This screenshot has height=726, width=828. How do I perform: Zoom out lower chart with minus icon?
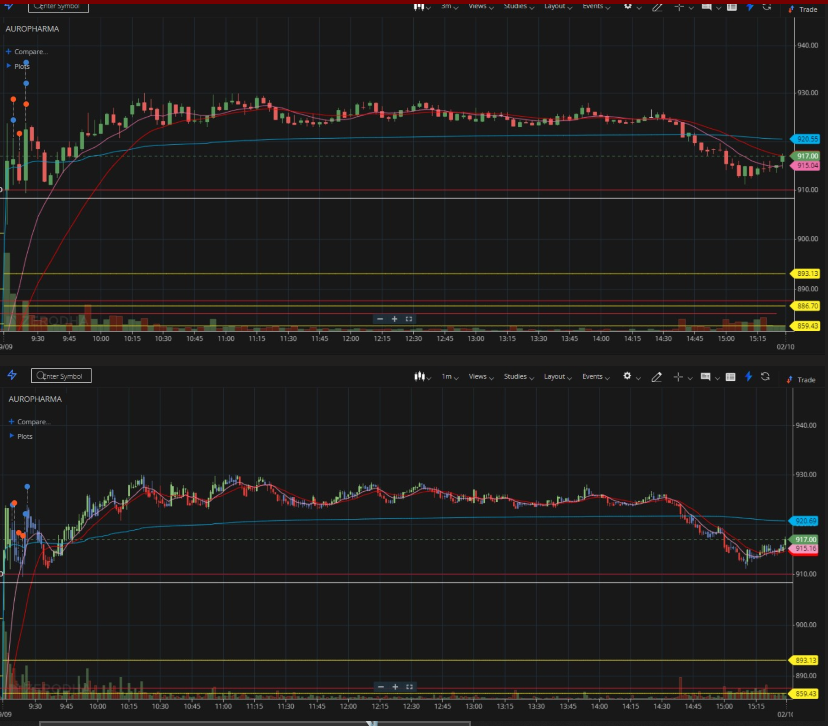click(x=381, y=687)
